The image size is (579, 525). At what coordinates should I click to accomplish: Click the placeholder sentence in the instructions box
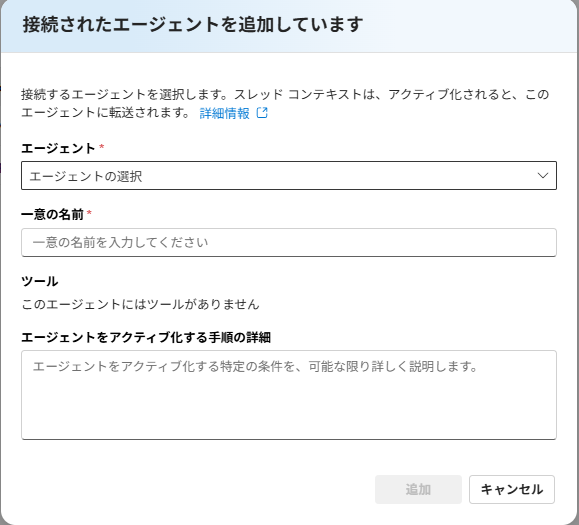(x=255, y=367)
